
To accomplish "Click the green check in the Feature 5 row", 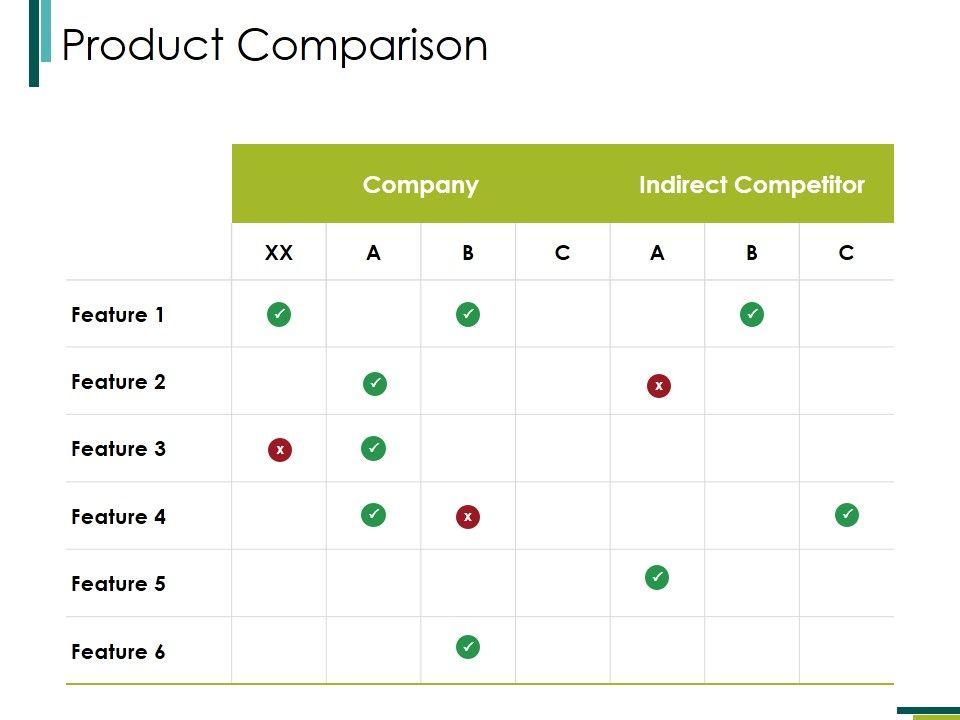I will pyautogui.click(x=657, y=577).
